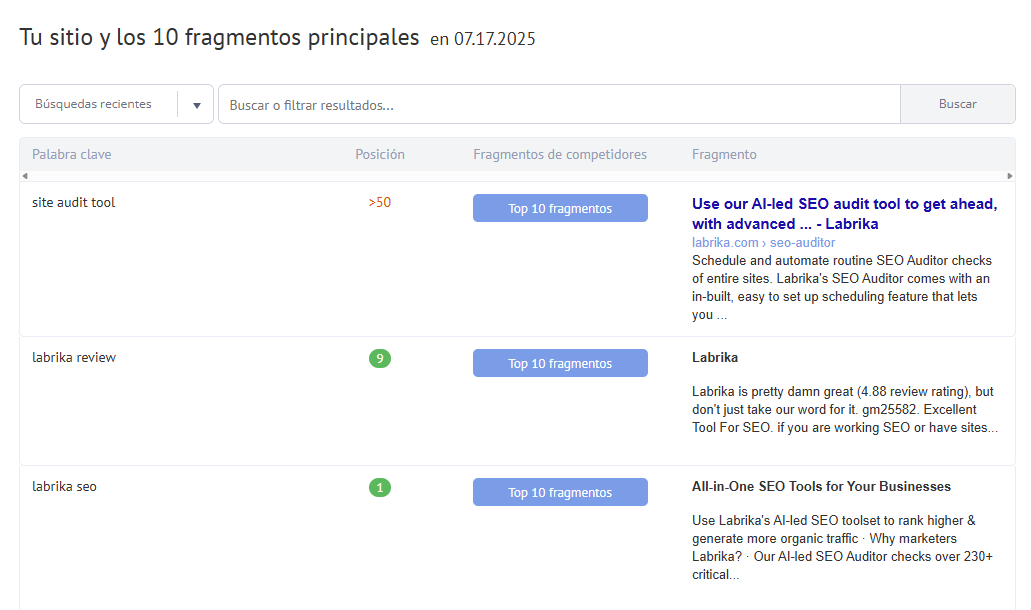Click the green position 9 badge
The image size is (1031, 610).
click(380, 358)
